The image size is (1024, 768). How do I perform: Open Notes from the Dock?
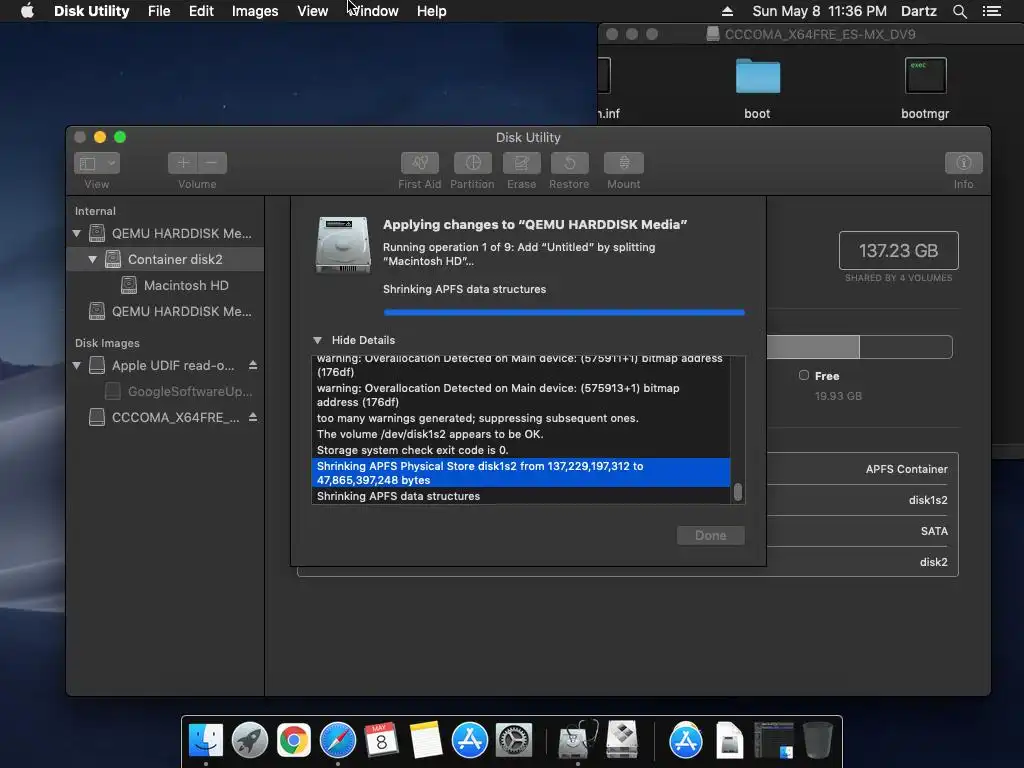pyautogui.click(x=426, y=741)
